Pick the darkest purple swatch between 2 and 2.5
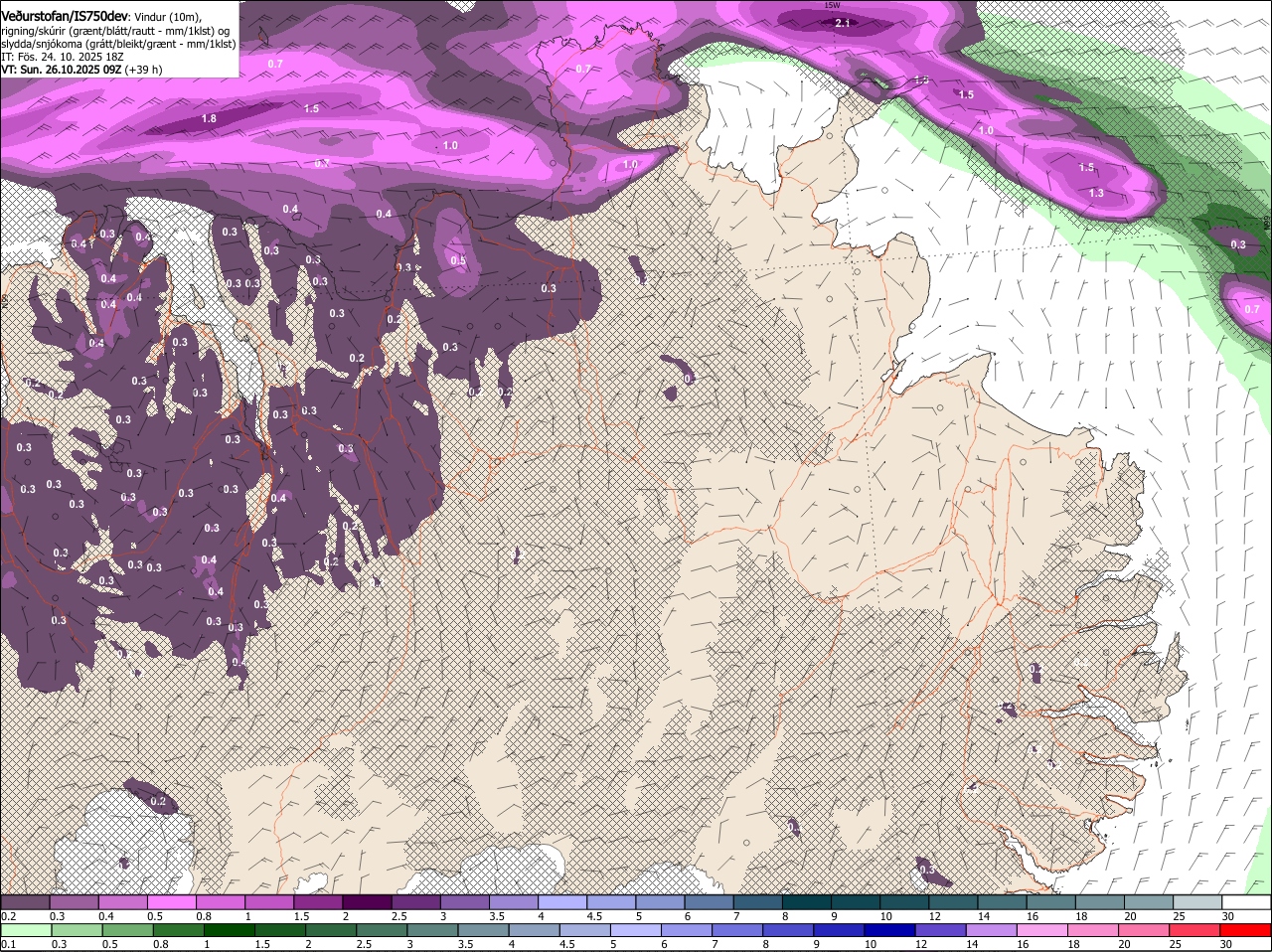 (x=369, y=902)
